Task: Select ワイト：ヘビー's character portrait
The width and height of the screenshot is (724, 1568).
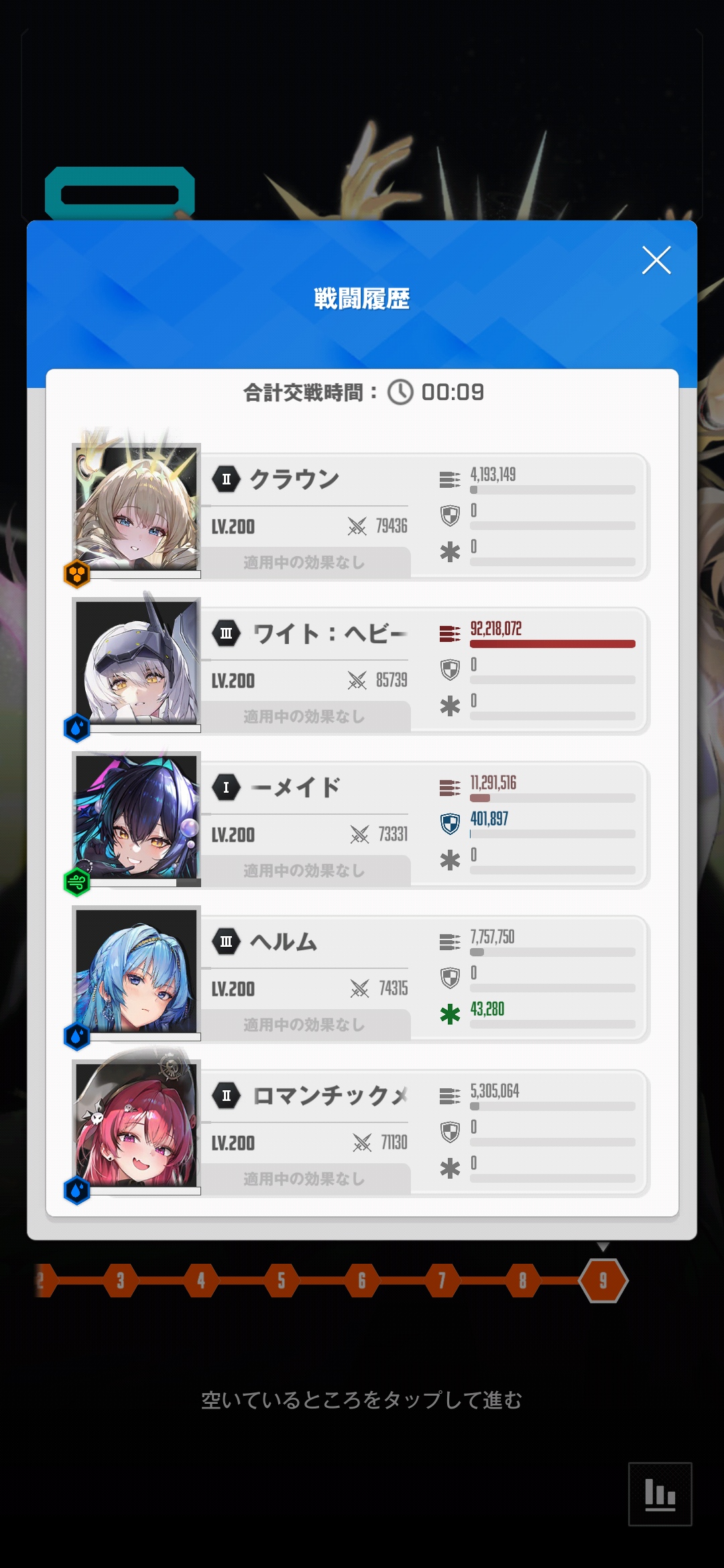Action: pos(137,663)
